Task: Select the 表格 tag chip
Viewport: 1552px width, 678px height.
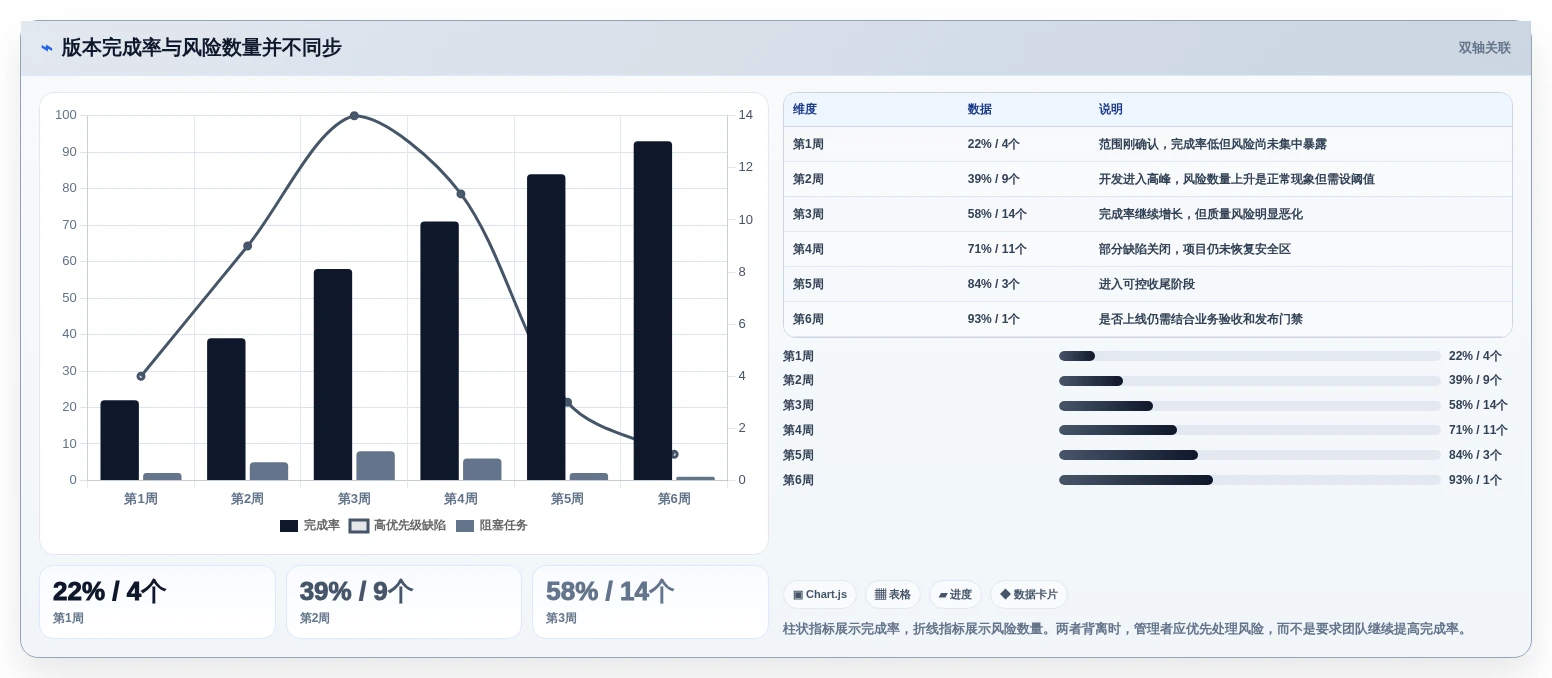Action: 892,594
